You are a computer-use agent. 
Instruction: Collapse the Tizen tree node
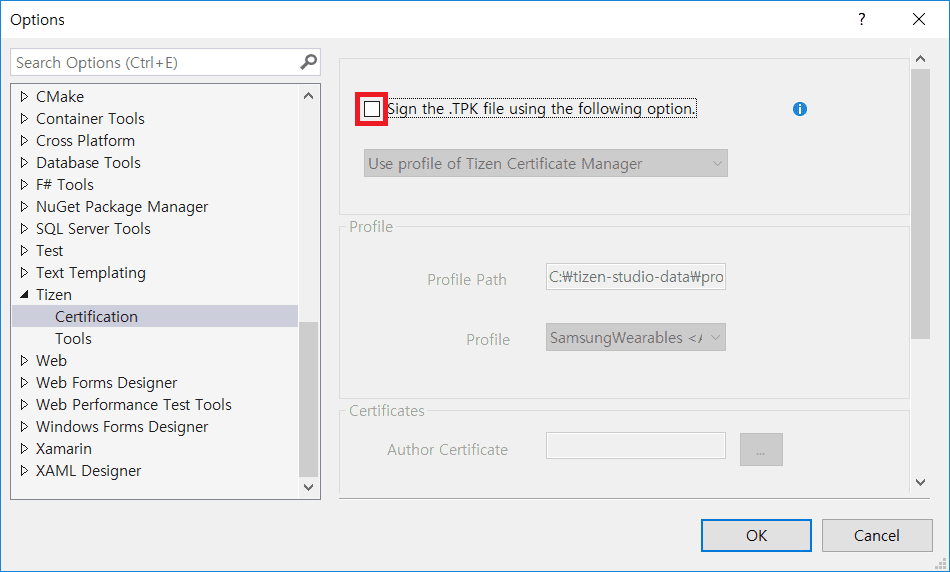point(24,294)
